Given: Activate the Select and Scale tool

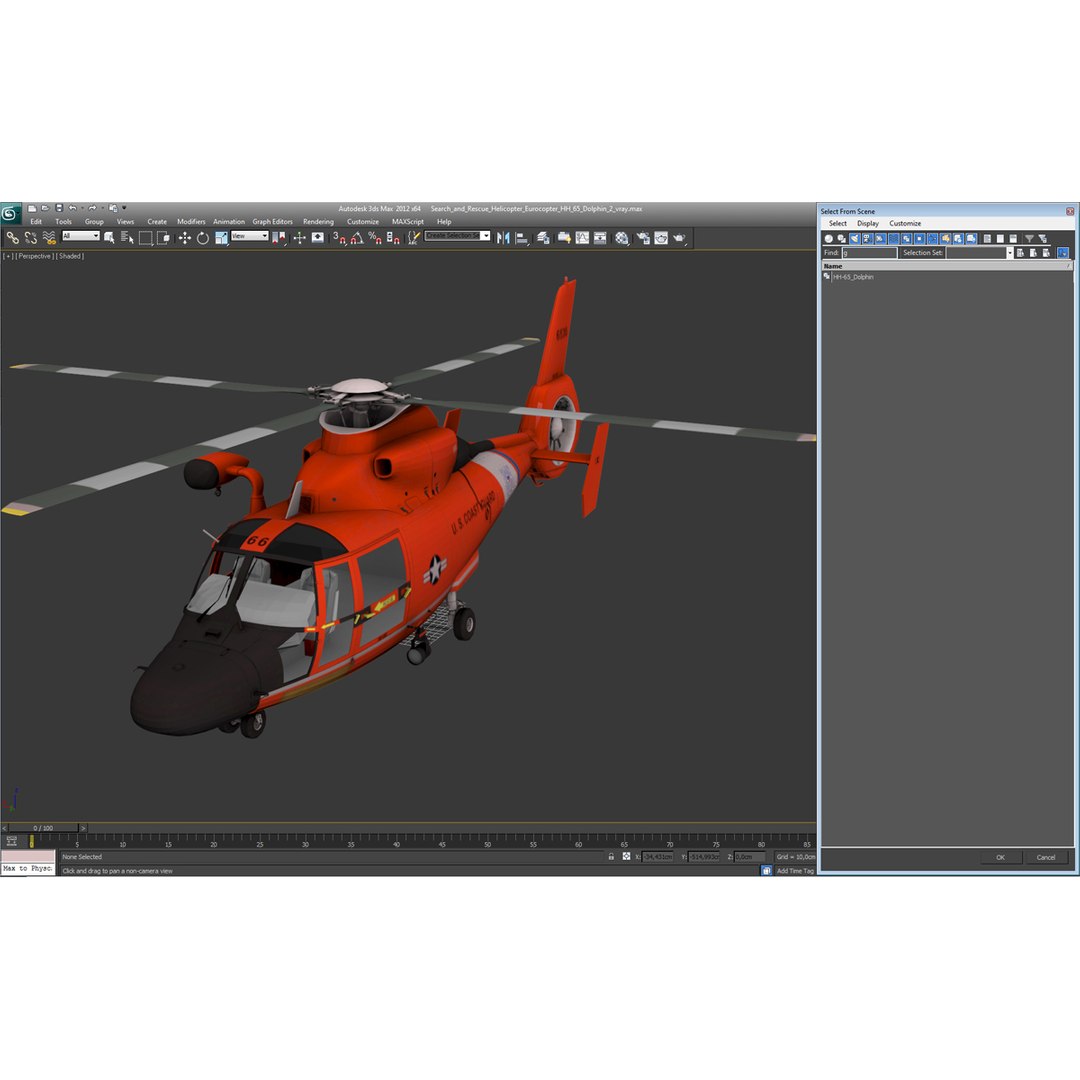Looking at the screenshot, I should (221, 238).
